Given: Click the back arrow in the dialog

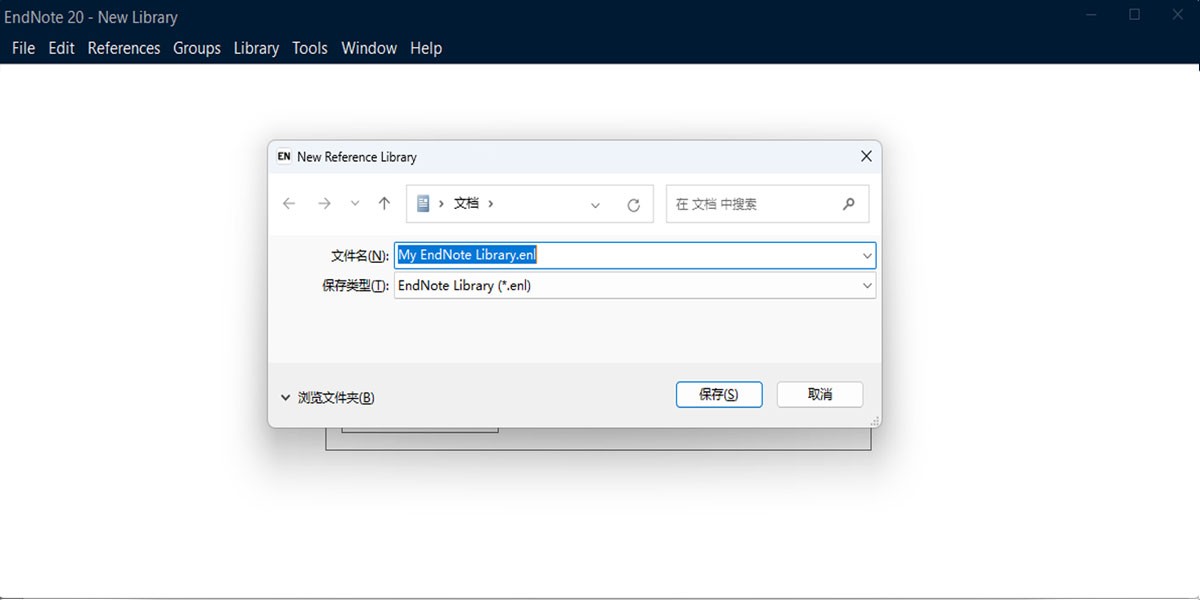Looking at the screenshot, I should 289,204.
